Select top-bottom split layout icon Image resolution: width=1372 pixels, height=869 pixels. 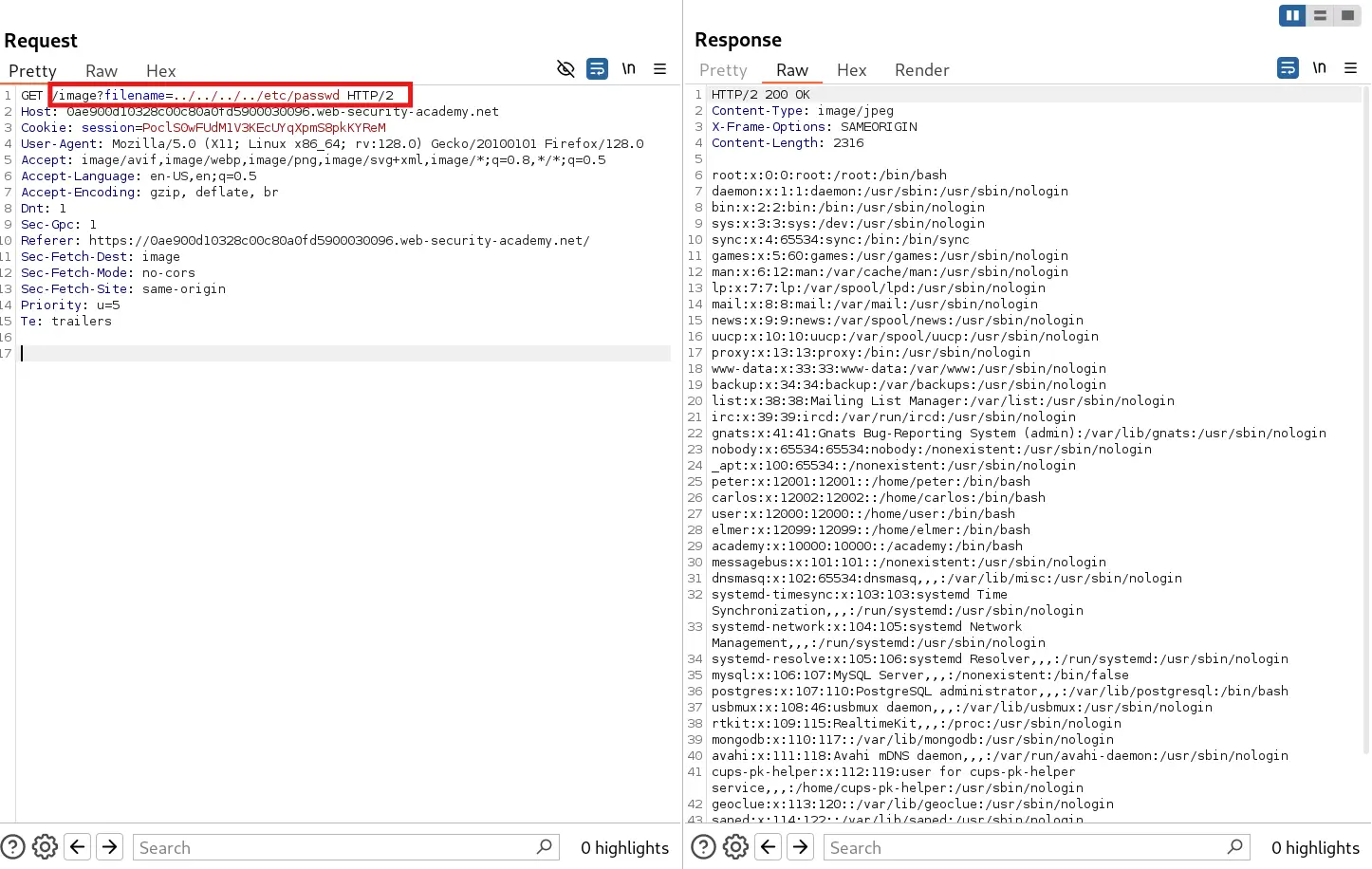(x=1320, y=15)
